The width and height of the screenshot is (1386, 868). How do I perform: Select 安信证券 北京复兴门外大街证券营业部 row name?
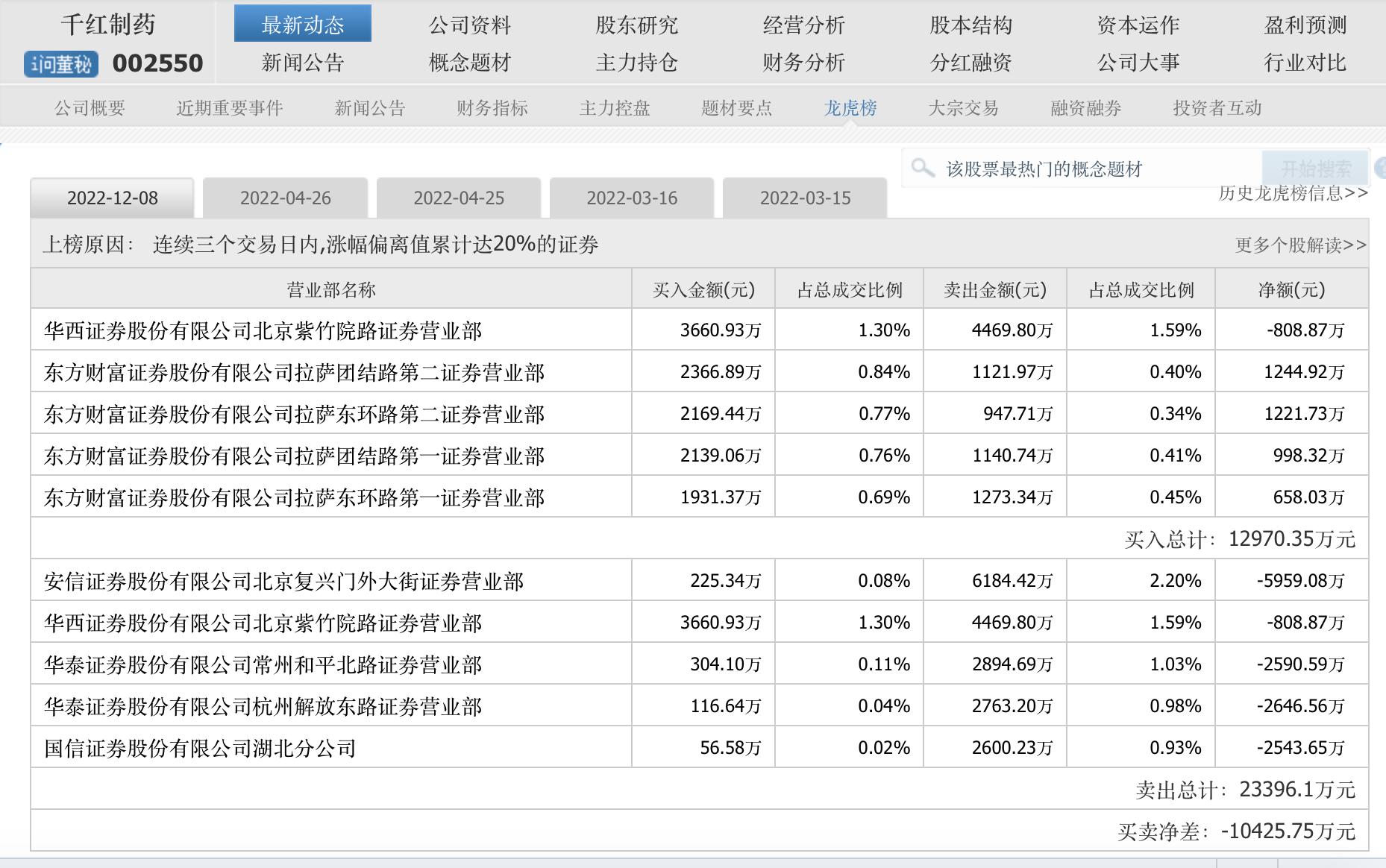tap(284, 581)
